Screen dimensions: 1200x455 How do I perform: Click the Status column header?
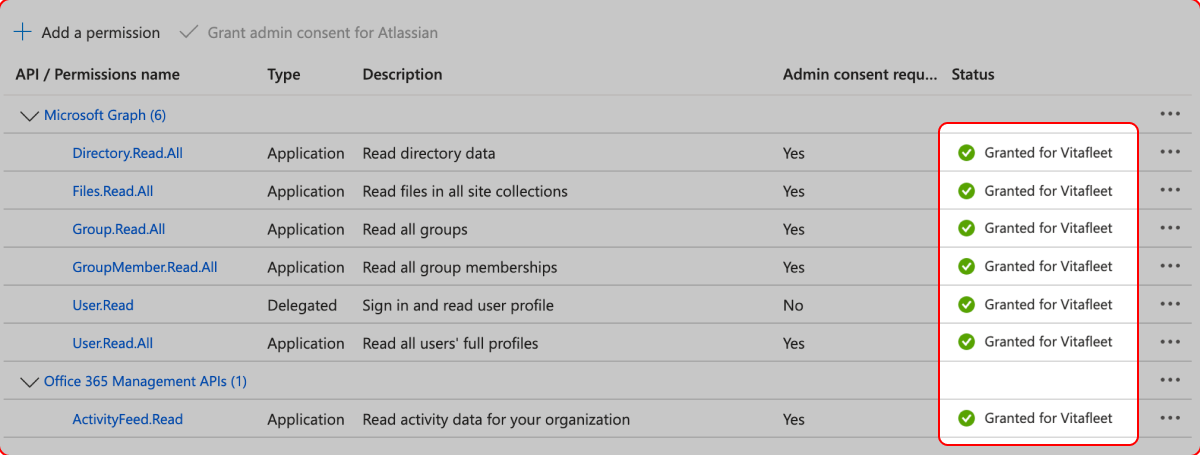tap(973, 74)
